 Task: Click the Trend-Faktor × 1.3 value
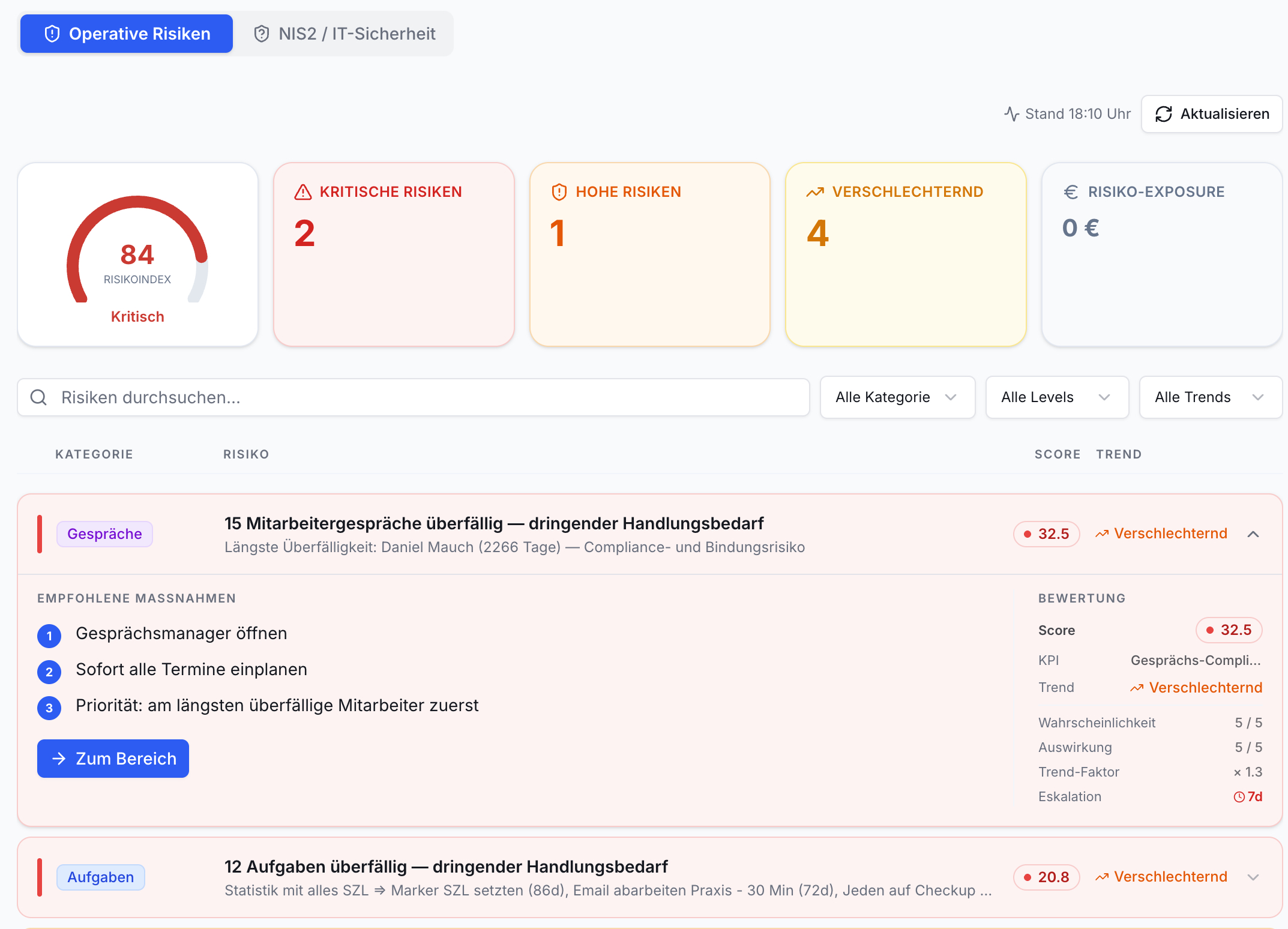point(1248,772)
